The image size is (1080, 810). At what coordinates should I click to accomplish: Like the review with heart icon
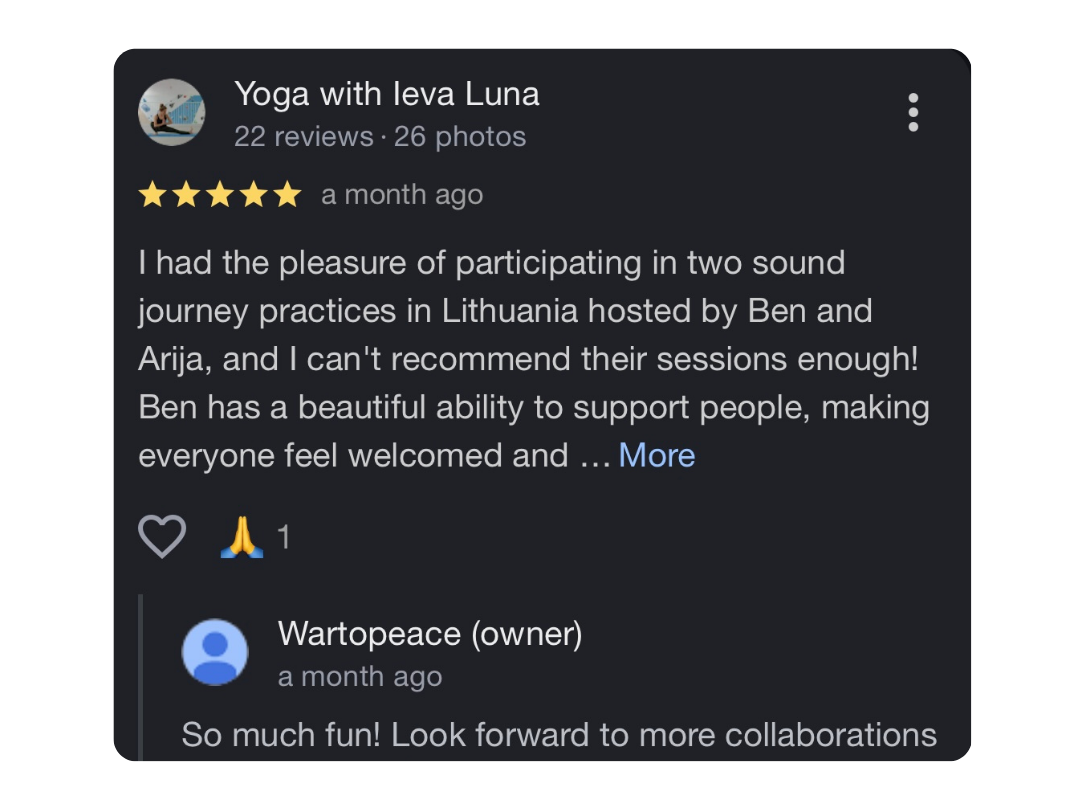(162, 537)
